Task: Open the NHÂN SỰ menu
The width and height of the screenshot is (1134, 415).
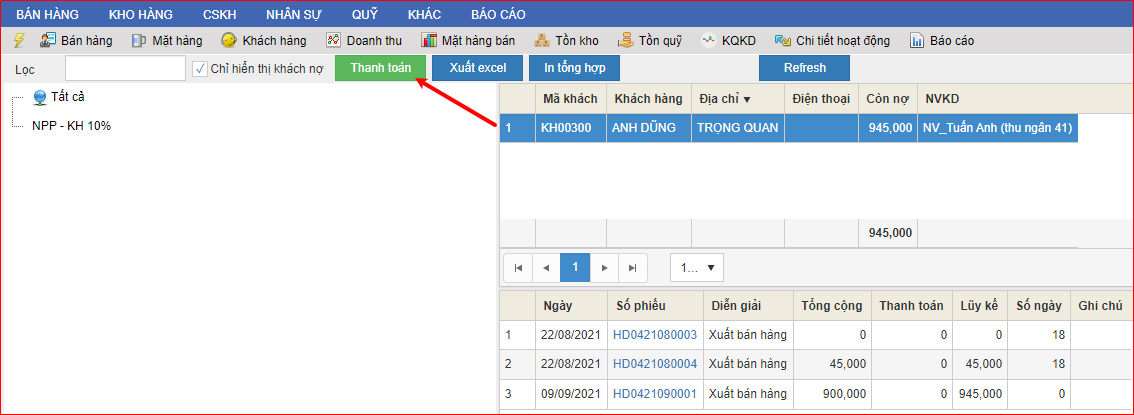Action: (294, 14)
